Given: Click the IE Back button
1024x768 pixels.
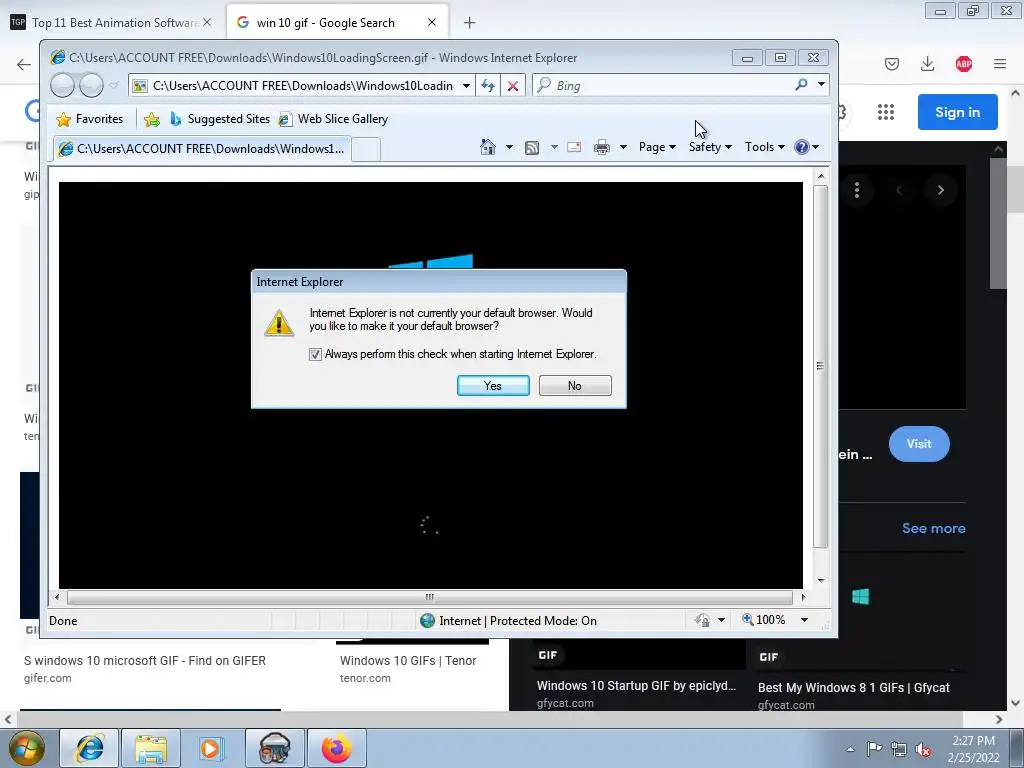Looking at the screenshot, I should (63, 85).
